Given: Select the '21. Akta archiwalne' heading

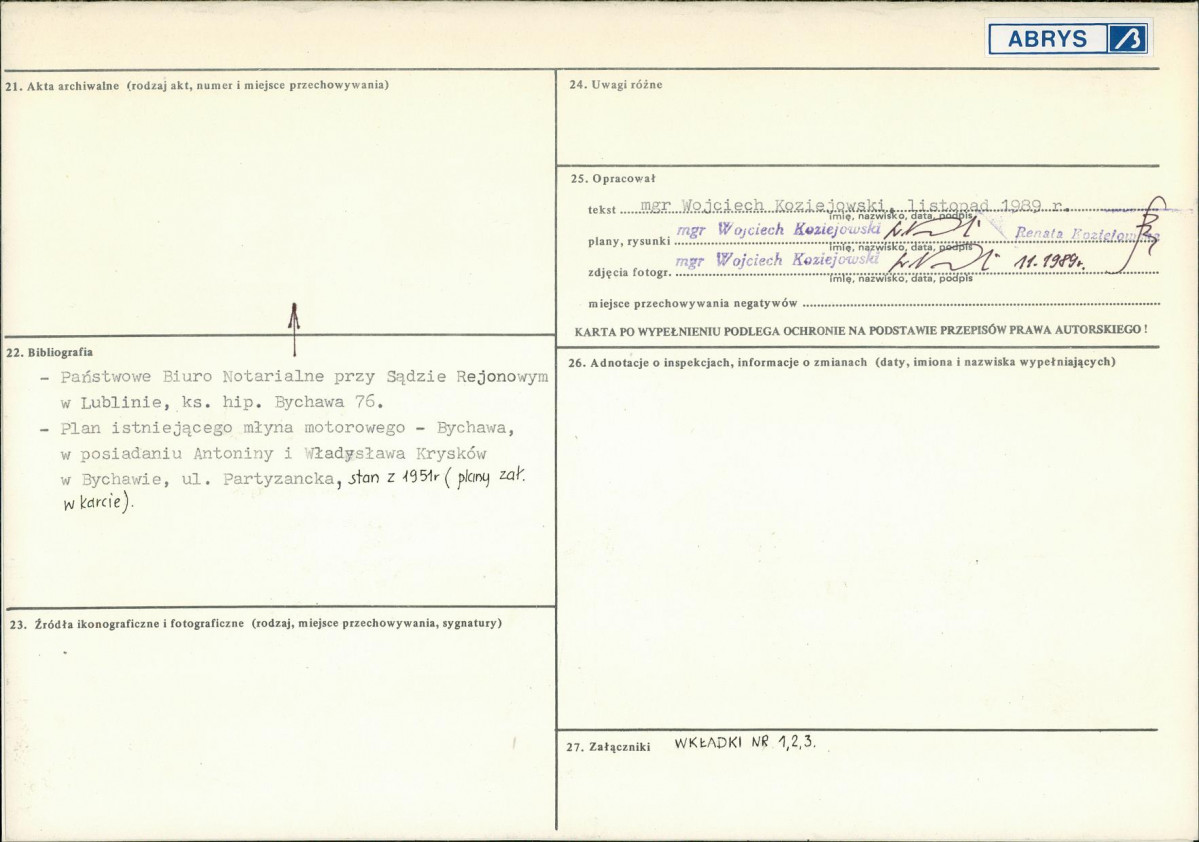Looking at the screenshot, I should pyautogui.click(x=197, y=85).
